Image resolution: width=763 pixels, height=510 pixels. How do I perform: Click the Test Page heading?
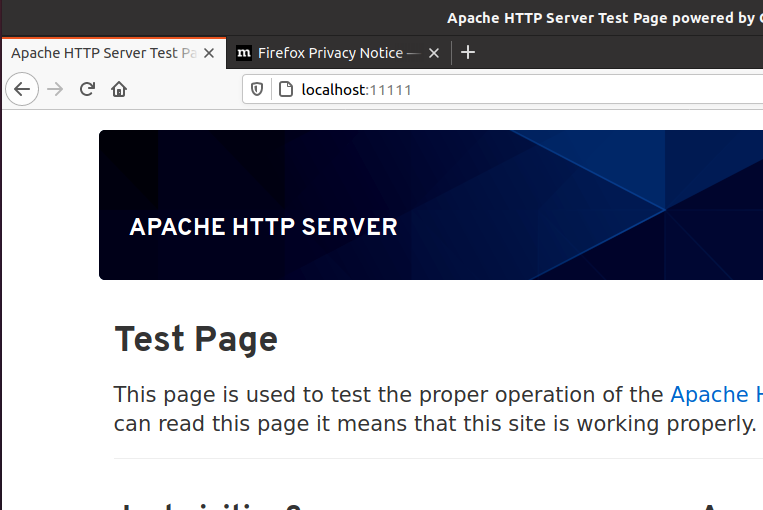(196, 340)
